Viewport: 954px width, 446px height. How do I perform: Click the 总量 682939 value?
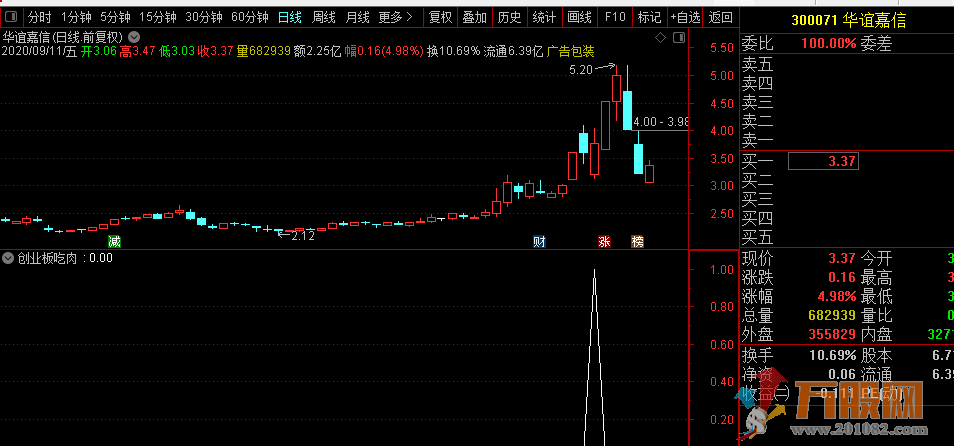click(832, 315)
